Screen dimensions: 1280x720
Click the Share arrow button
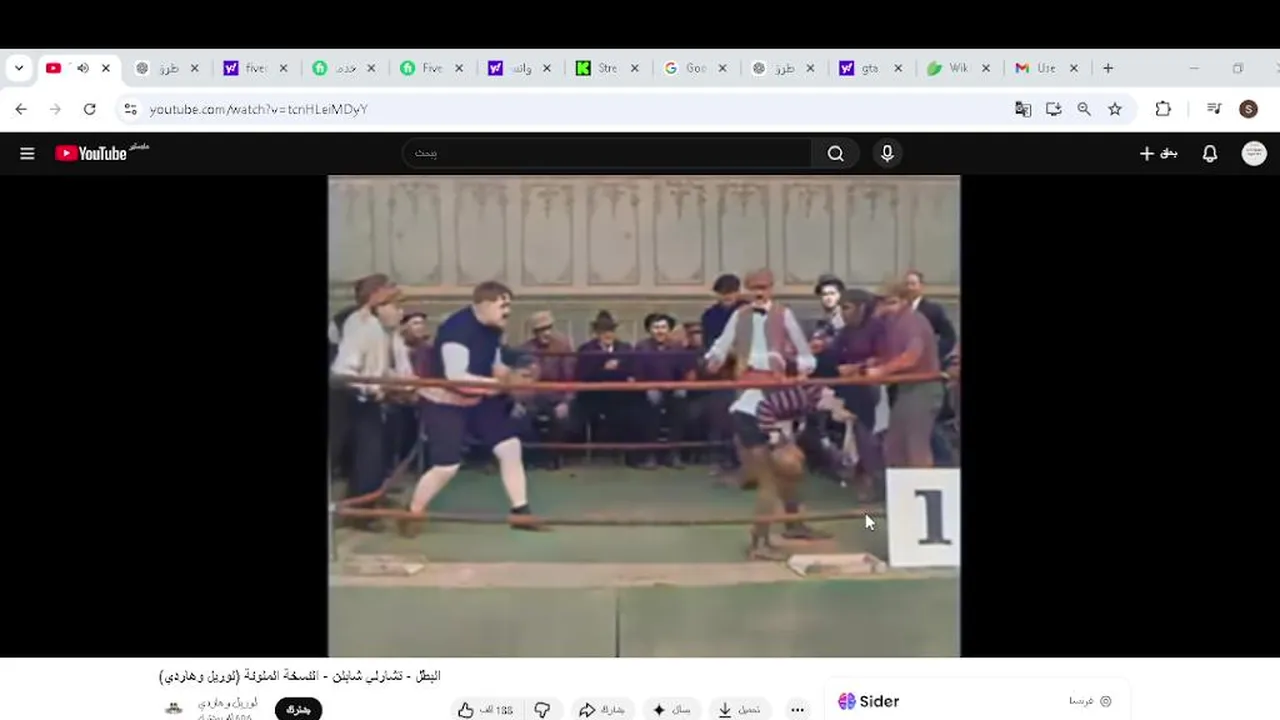click(x=602, y=710)
